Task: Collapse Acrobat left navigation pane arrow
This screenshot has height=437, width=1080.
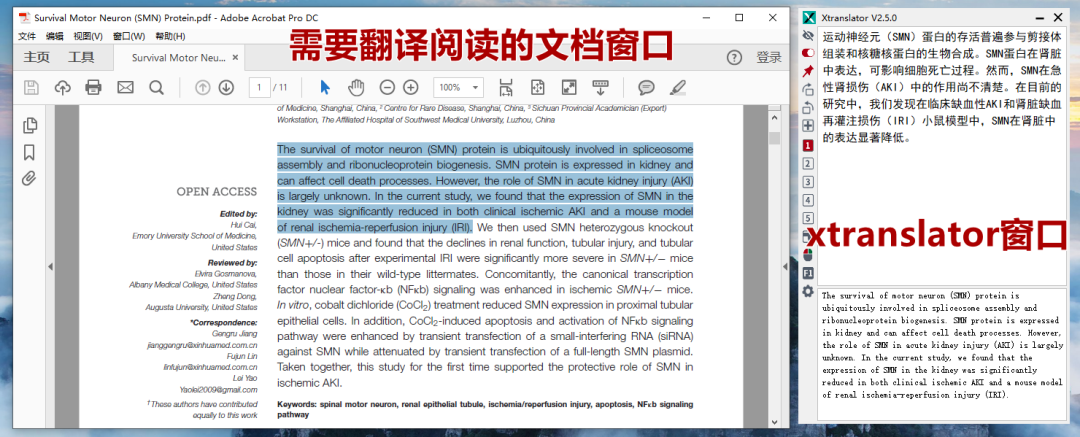Action: tap(50, 266)
